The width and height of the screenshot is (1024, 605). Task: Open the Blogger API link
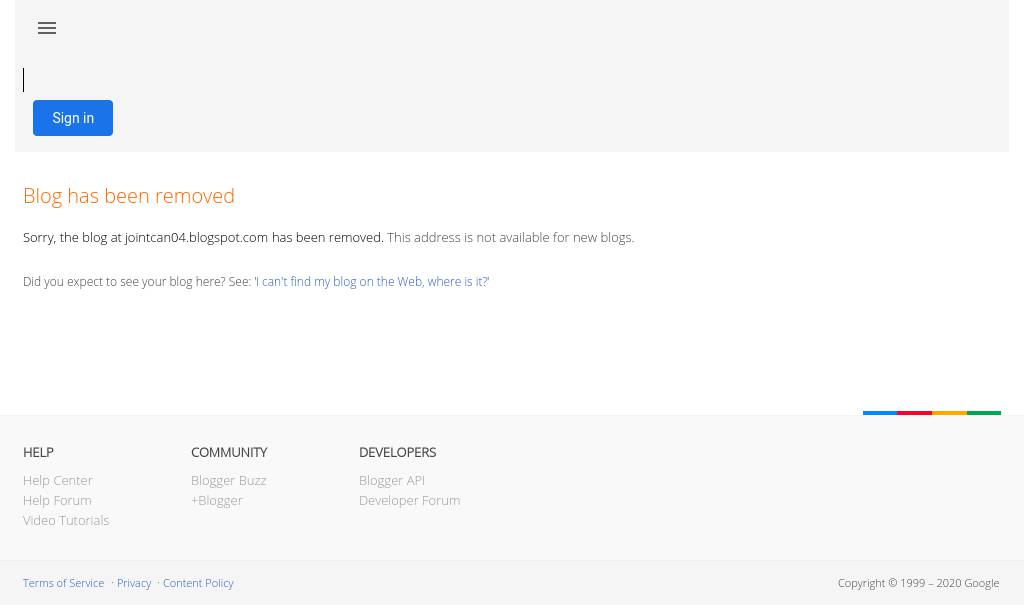click(x=391, y=480)
